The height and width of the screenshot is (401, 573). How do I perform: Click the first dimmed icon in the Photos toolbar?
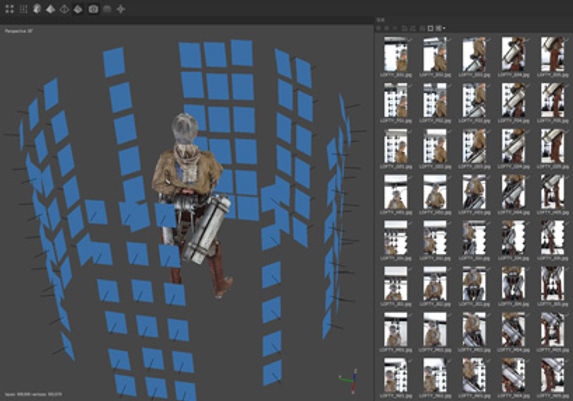pos(378,28)
